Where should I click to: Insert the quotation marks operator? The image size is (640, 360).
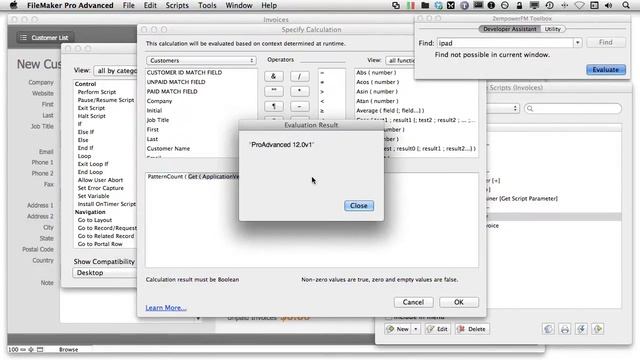coord(273,91)
